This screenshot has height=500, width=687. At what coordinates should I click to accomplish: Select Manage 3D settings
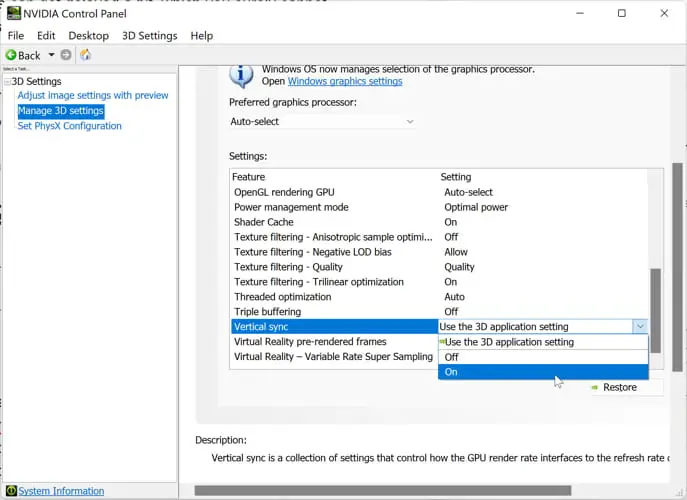coord(61,111)
